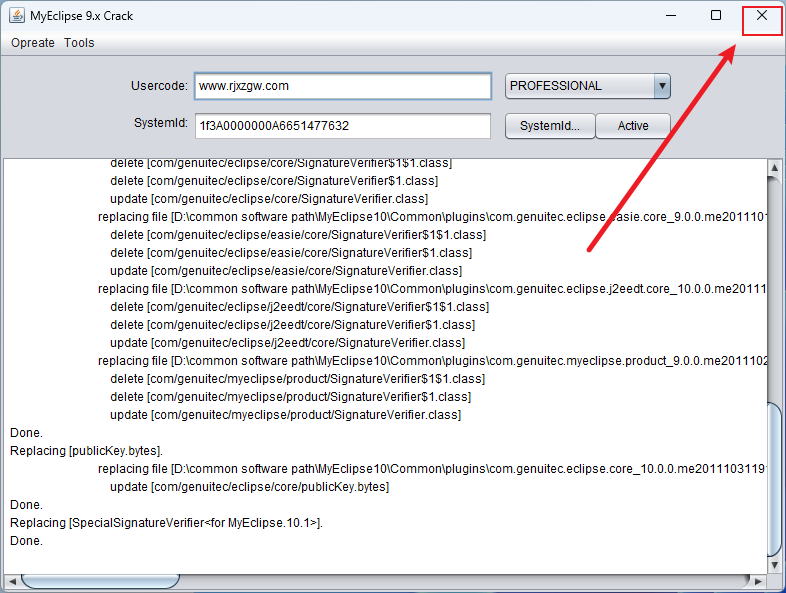Click log line 'Replacing [publicKey.bytes].'
This screenshot has height=593, width=786.
point(86,451)
